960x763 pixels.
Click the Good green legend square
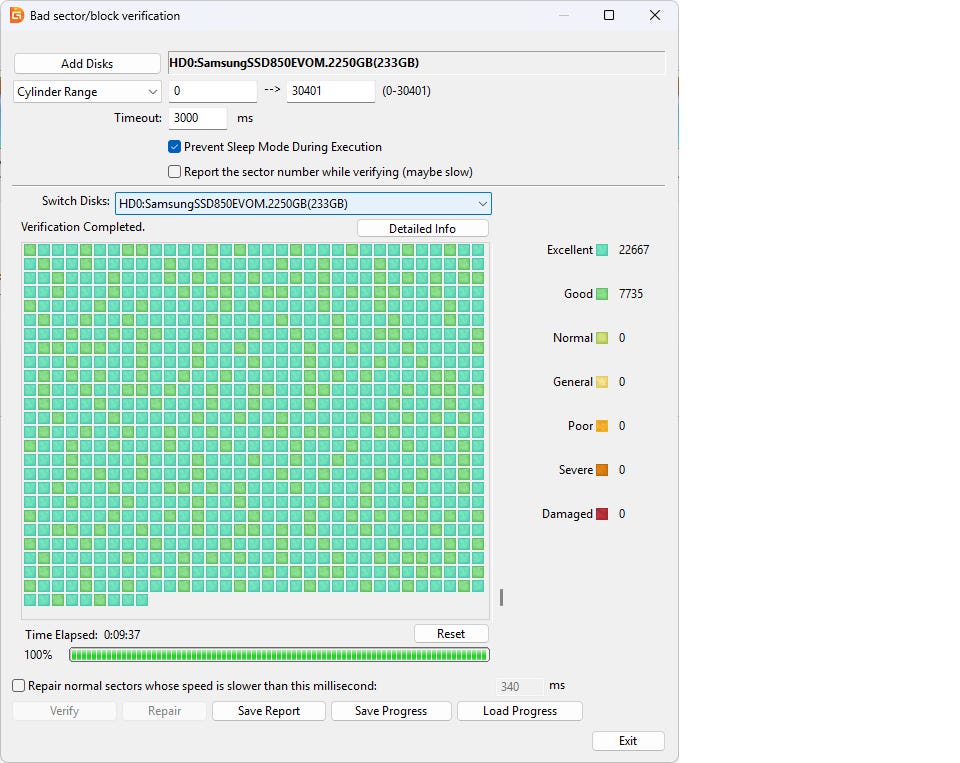[x=602, y=294]
